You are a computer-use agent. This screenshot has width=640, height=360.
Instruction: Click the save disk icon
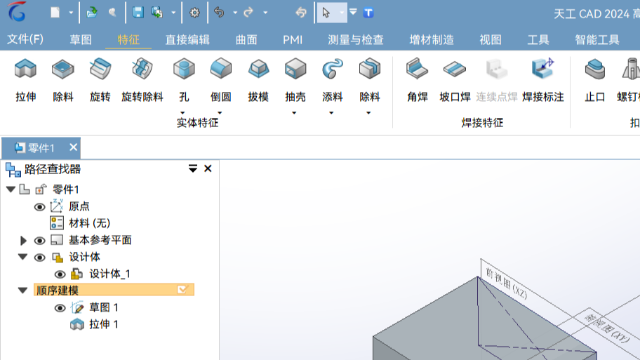(x=138, y=13)
